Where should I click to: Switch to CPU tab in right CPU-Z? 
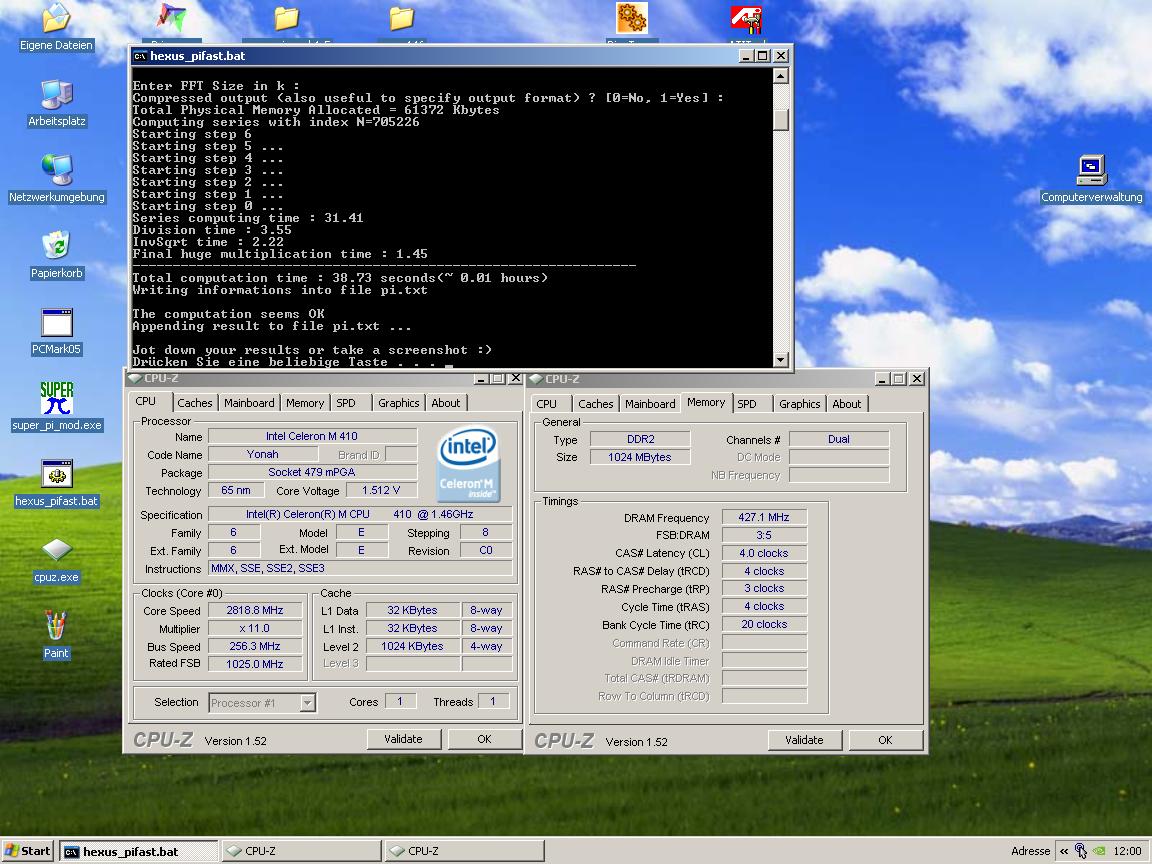point(547,403)
